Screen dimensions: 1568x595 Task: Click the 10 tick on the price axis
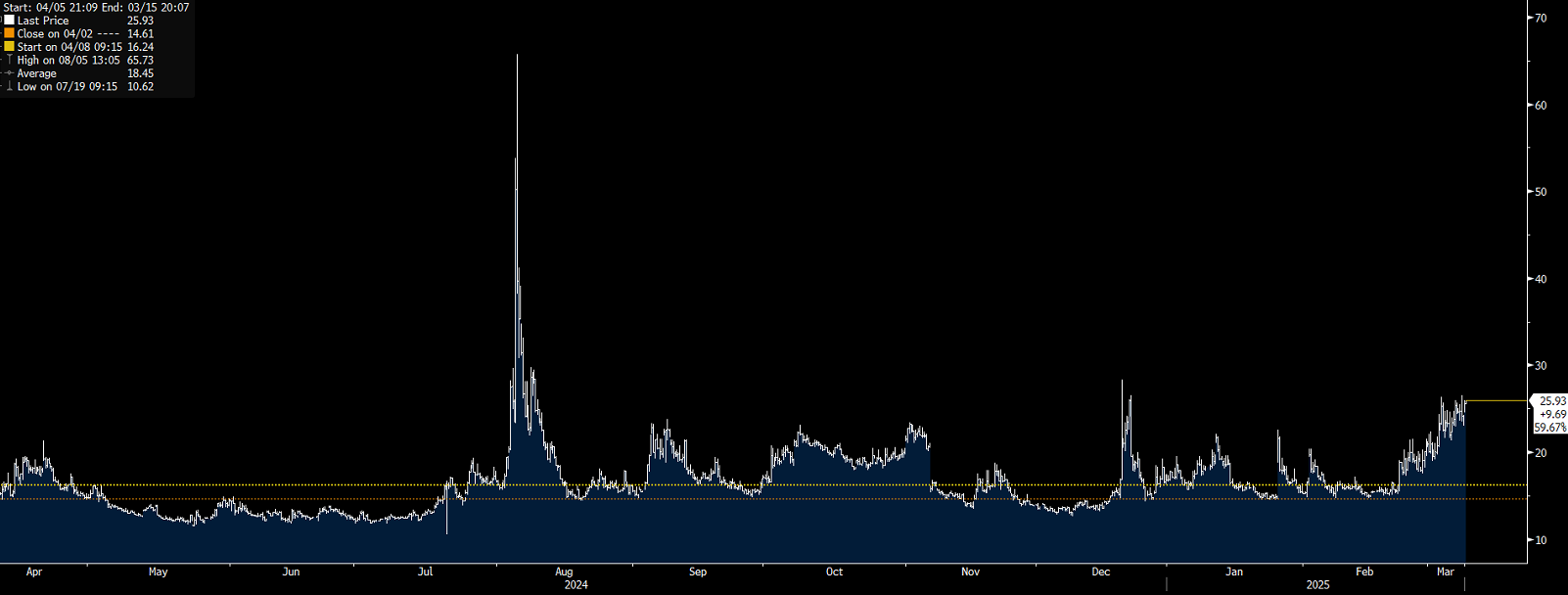point(1541,540)
